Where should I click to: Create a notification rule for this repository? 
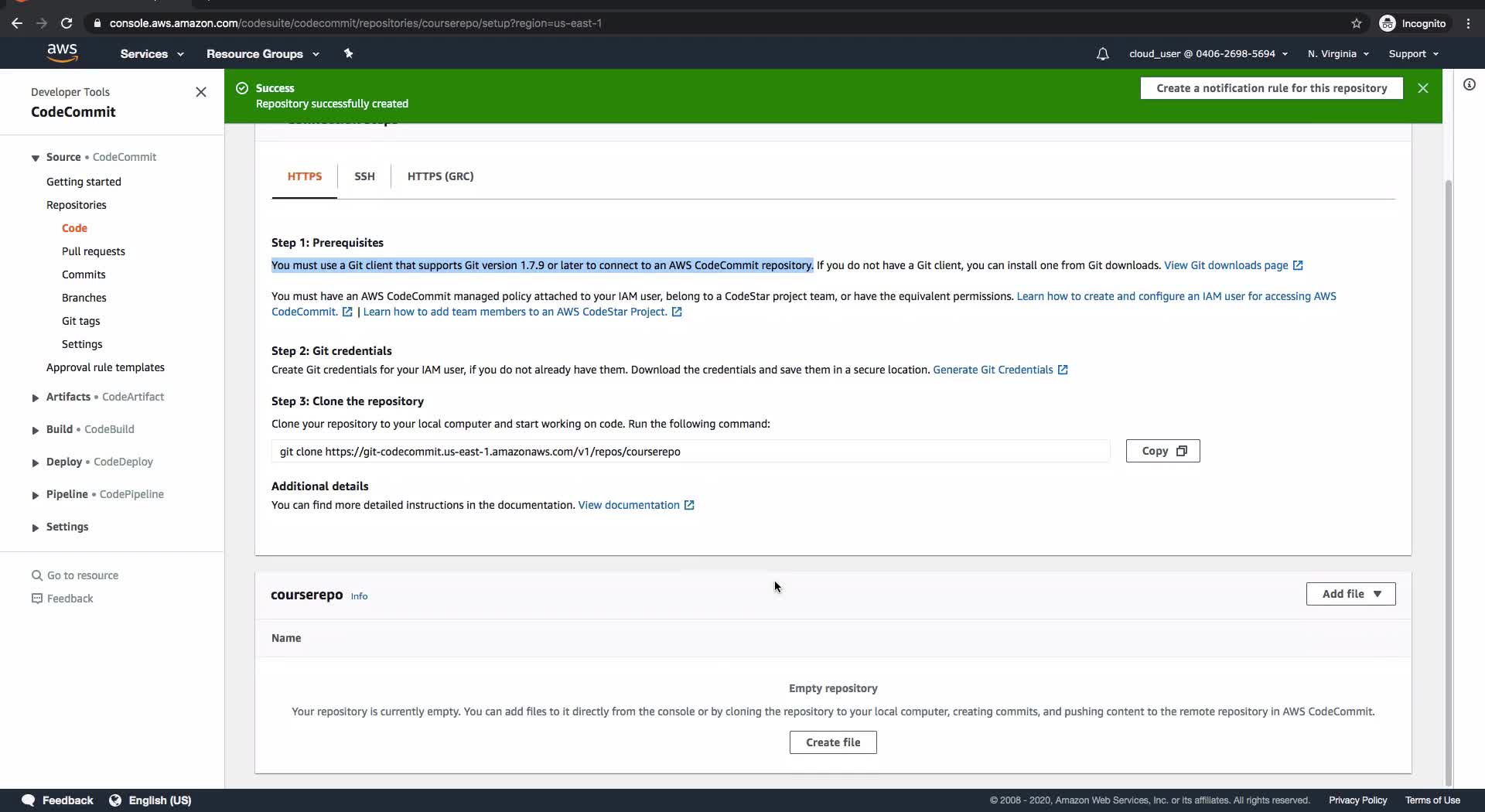[x=1272, y=88]
